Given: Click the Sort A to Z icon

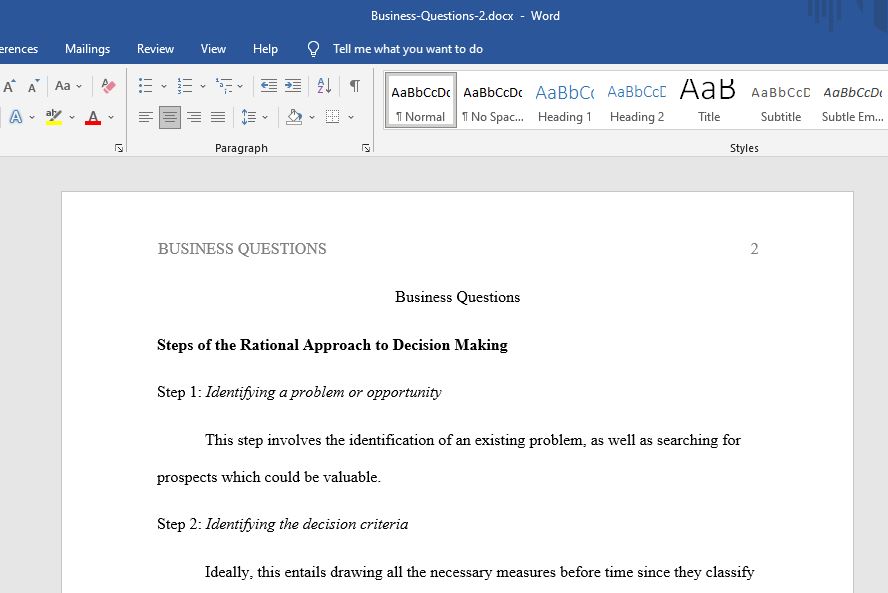Looking at the screenshot, I should 324,86.
